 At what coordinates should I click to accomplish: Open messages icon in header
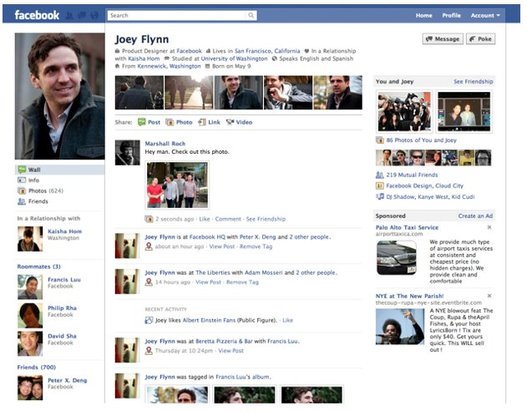[82, 15]
